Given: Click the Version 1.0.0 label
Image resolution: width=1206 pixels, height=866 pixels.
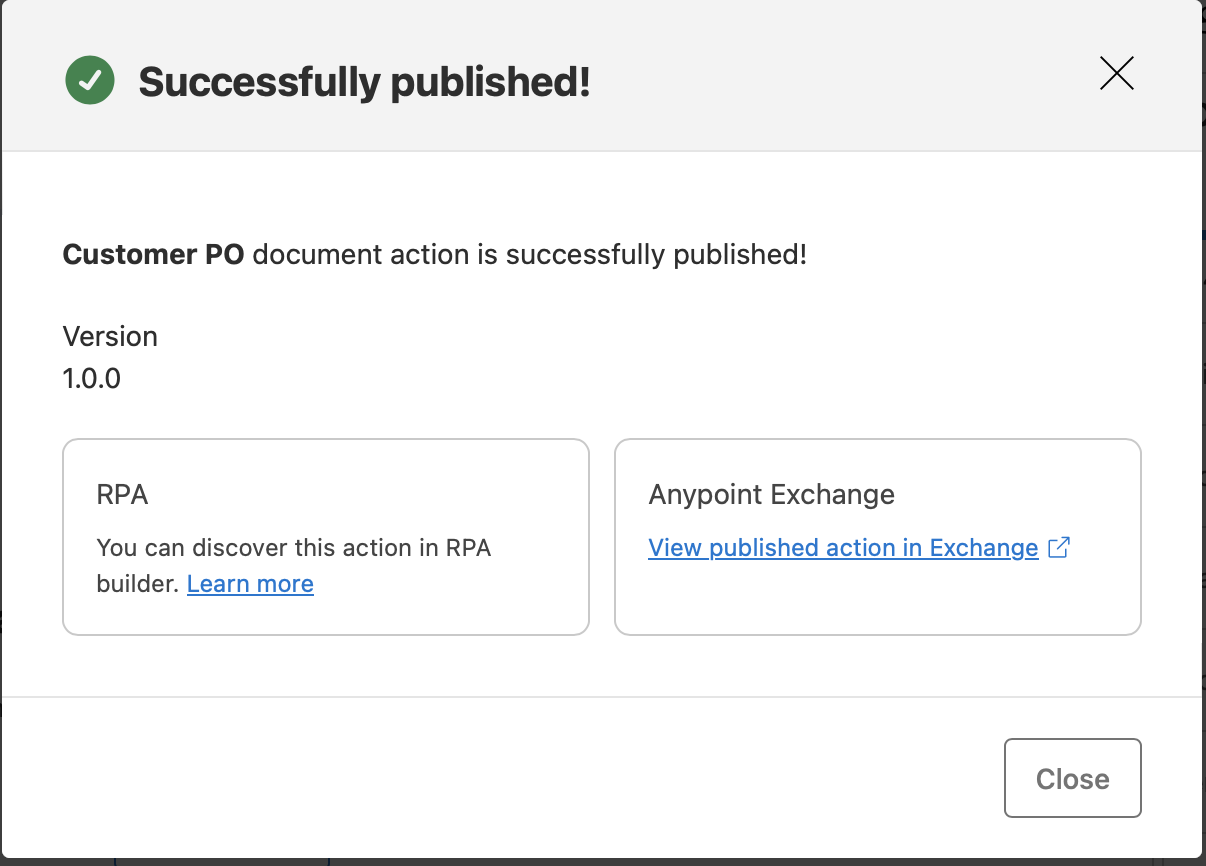Looking at the screenshot, I should coord(91,378).
